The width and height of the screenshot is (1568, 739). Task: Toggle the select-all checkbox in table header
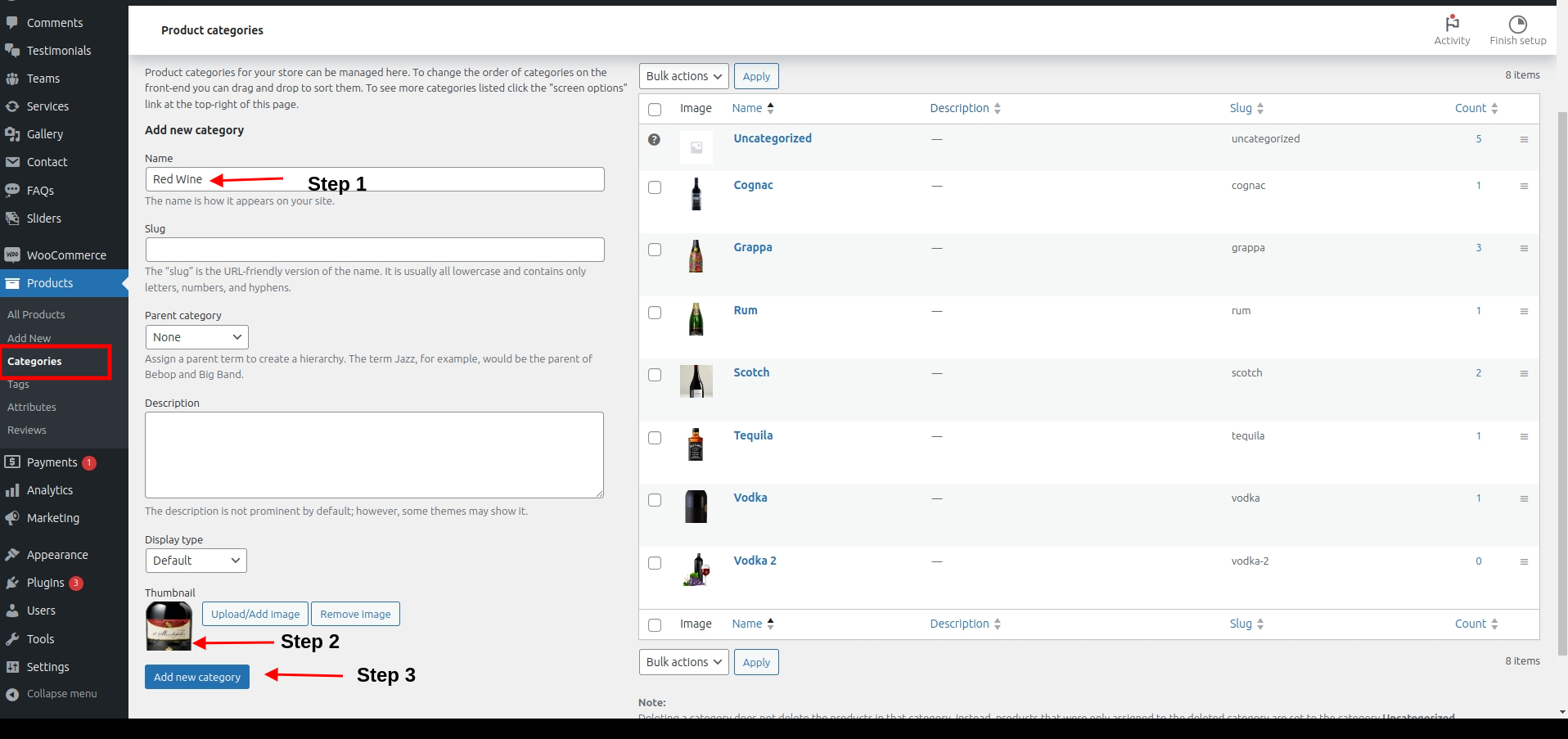click(x=655, y=109)
